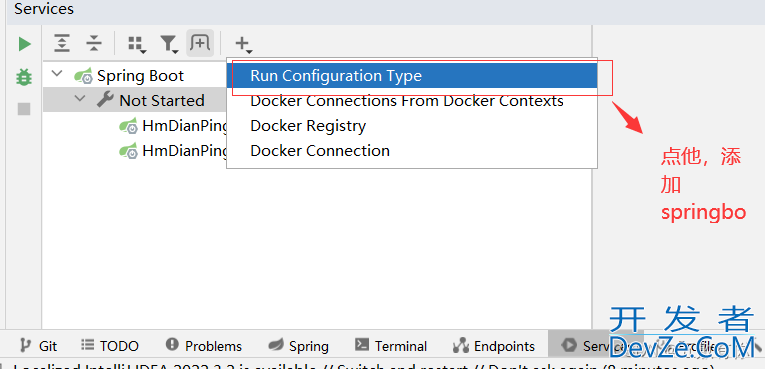Open the Filter funnel dropdown
765x369 pixels.
(169, 44)
